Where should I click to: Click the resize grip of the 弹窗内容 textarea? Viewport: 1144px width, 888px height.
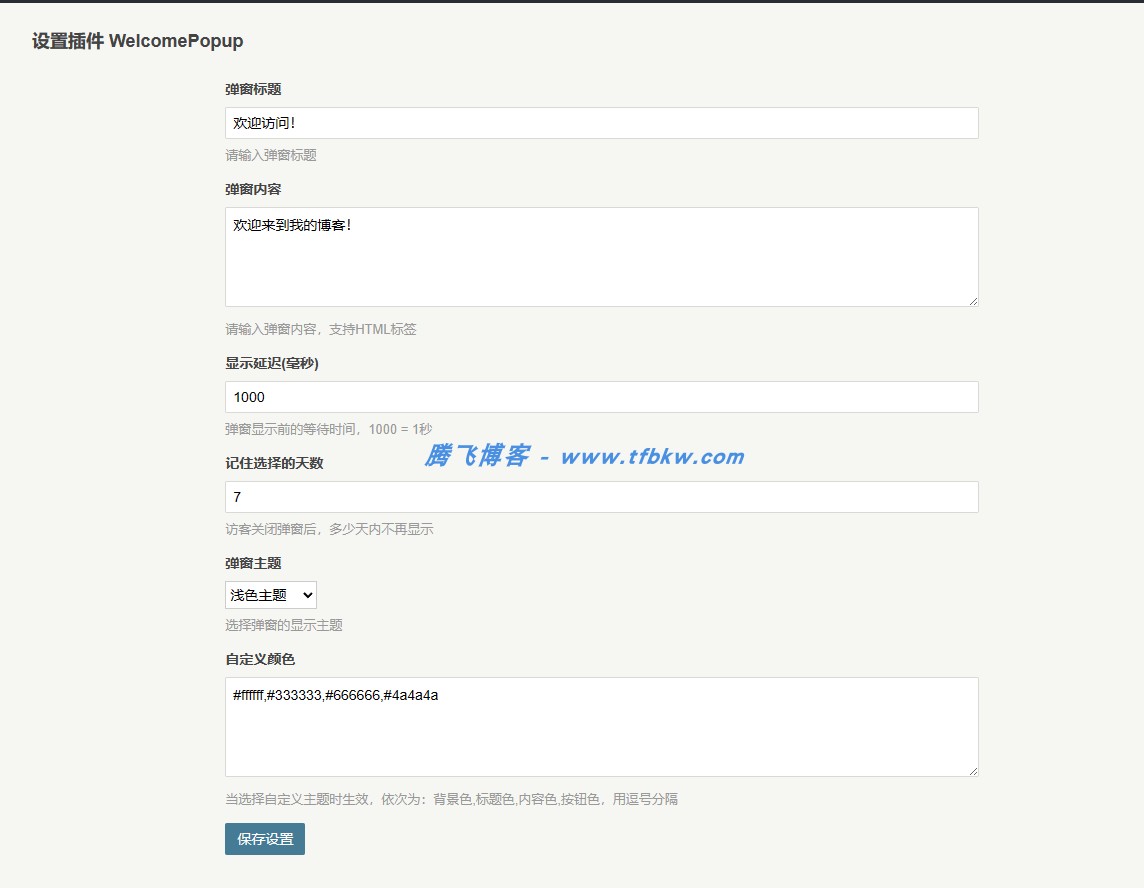(x=972, y=298)
